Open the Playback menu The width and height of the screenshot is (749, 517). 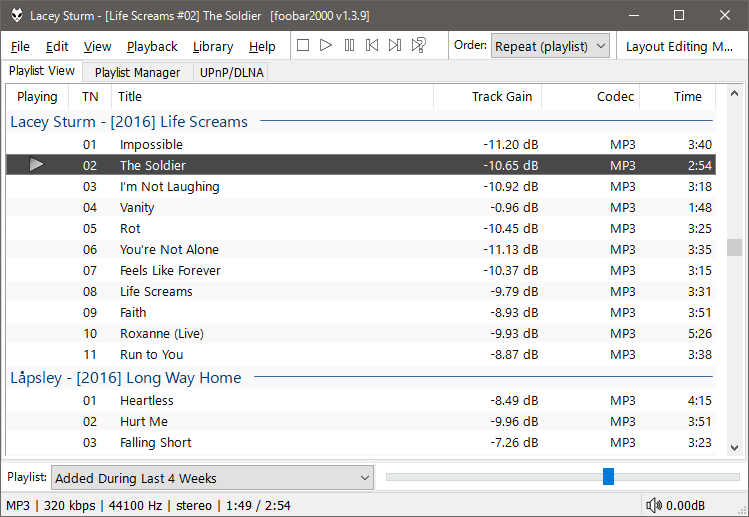pyautogui.click(x=152, y=46)
